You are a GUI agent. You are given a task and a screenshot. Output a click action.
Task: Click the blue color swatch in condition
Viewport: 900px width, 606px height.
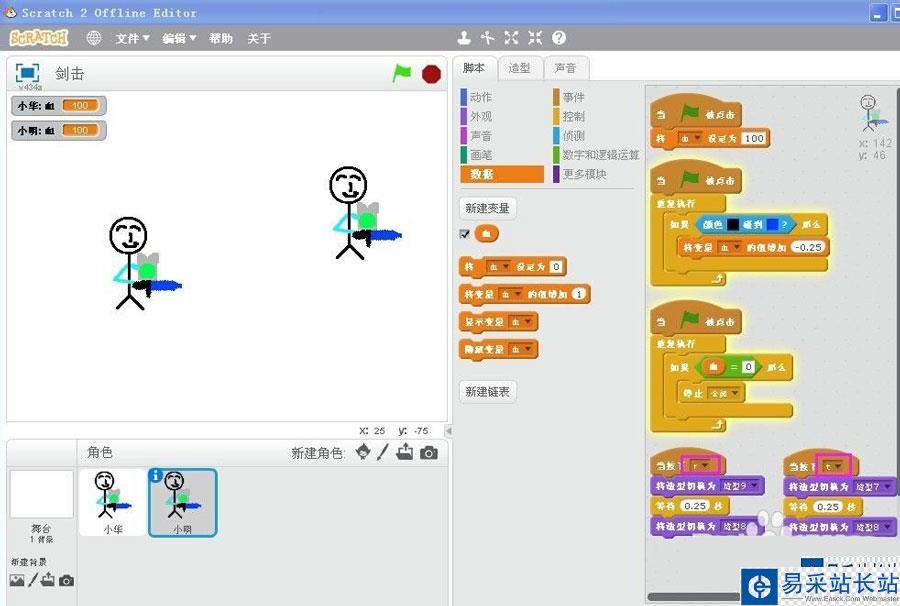tap(773, 224)
